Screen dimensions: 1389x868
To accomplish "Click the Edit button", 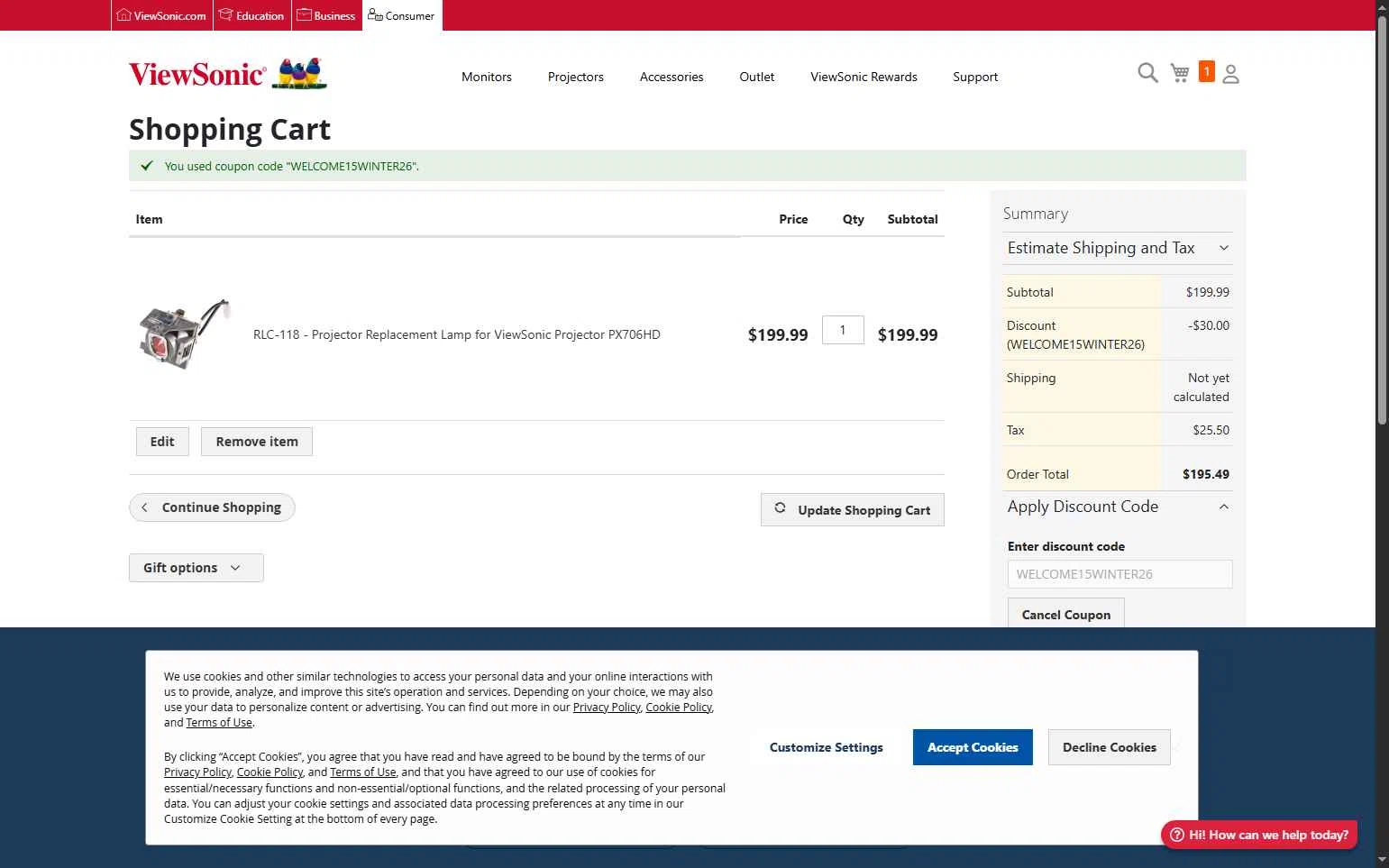I will [x=162, y=442].
